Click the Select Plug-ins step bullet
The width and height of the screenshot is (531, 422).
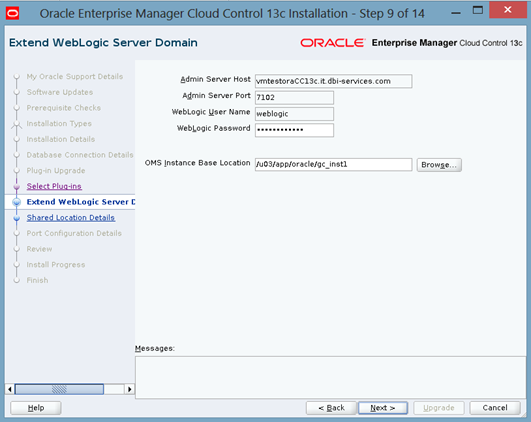pos(17,187)
